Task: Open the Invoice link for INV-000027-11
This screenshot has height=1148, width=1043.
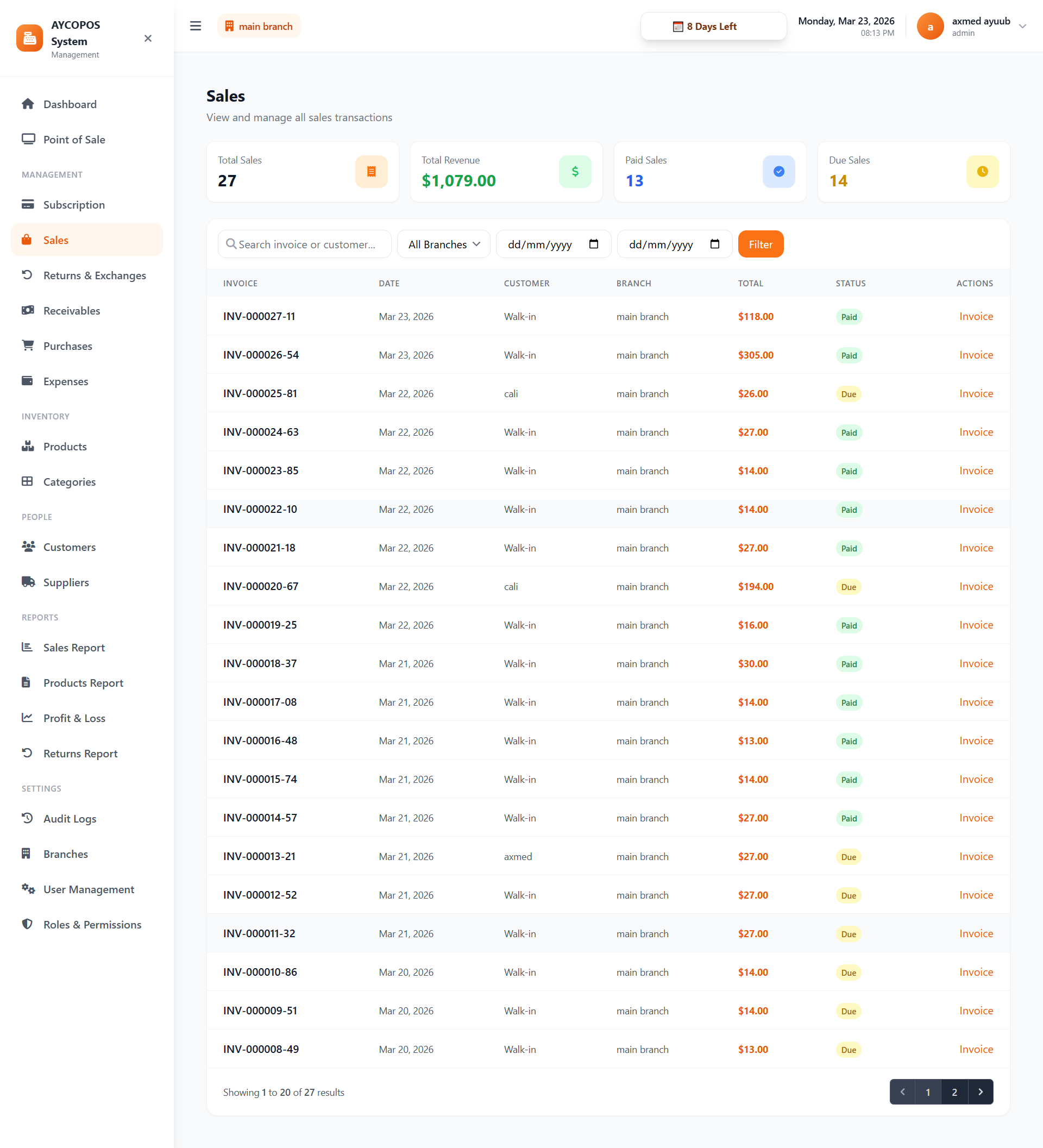Action: 976,317
